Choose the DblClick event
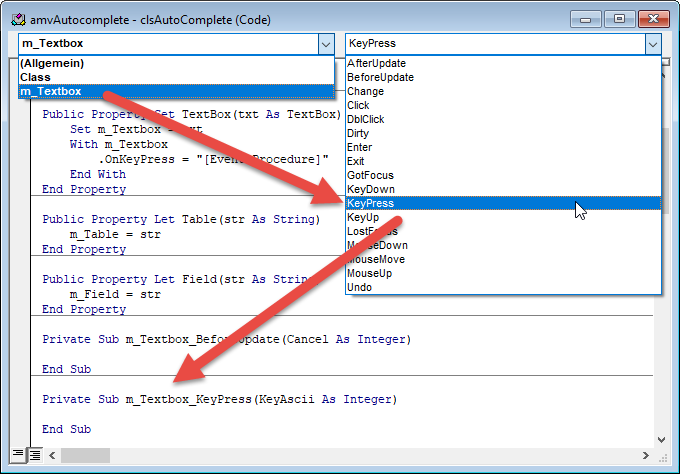Screen dimensions: 680x474 pos(371,119)
